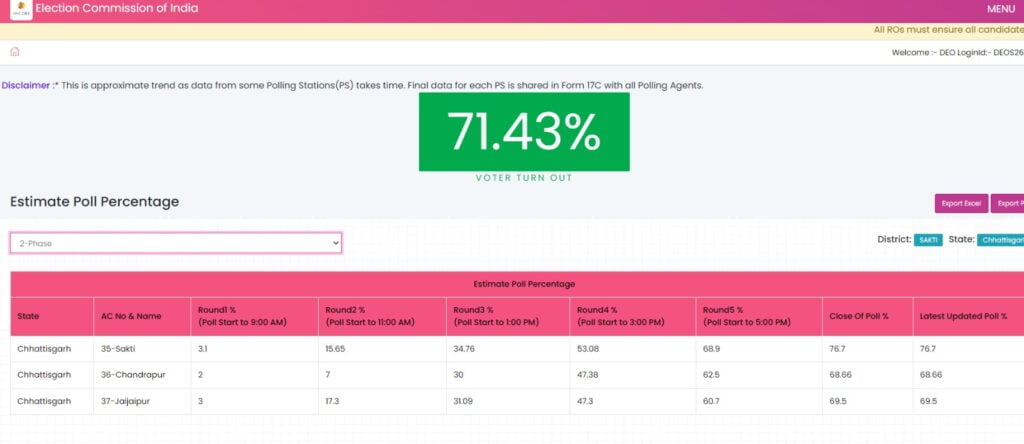The height and width of the screenshot is (444, 1024).
Task: Click the Export Excel button
Action: pyautogui.click(x=961, y=203)
